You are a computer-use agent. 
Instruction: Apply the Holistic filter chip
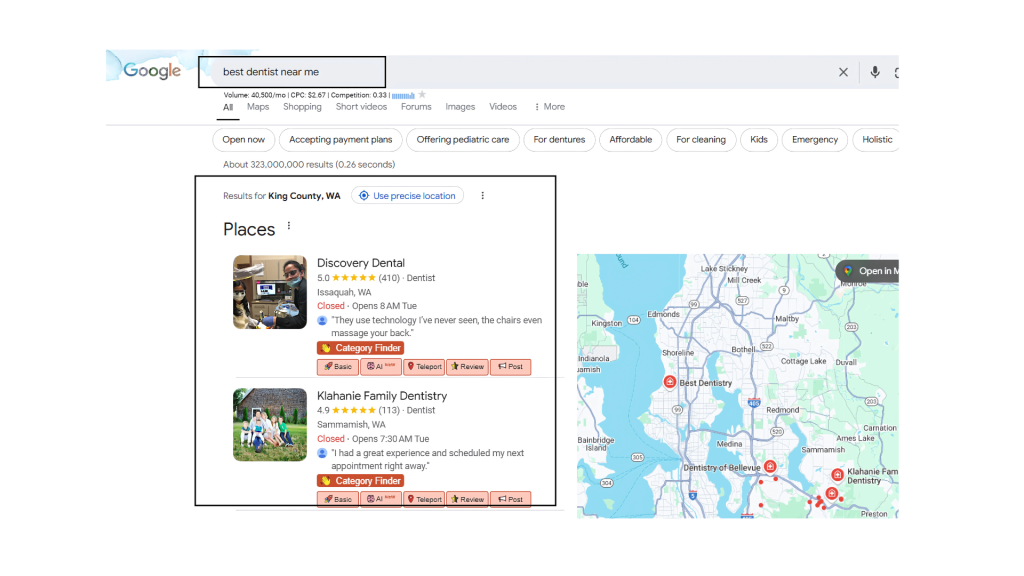(877, 140)
